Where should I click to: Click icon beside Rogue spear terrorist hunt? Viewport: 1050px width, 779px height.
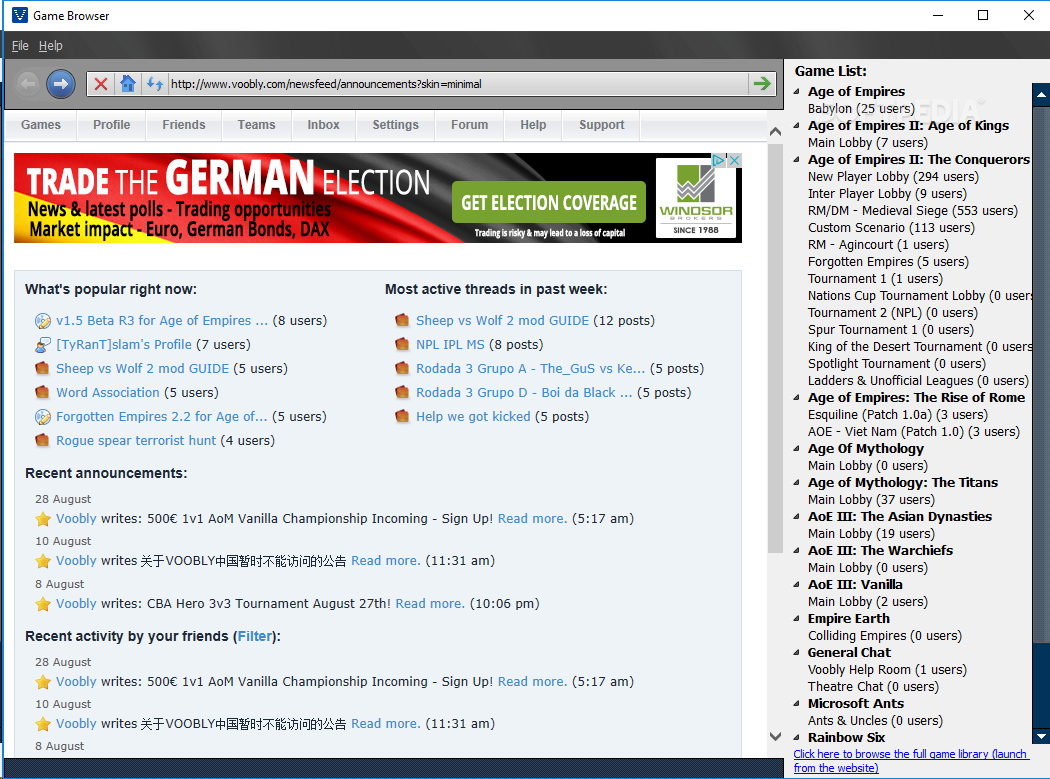(x=42, y=441)
